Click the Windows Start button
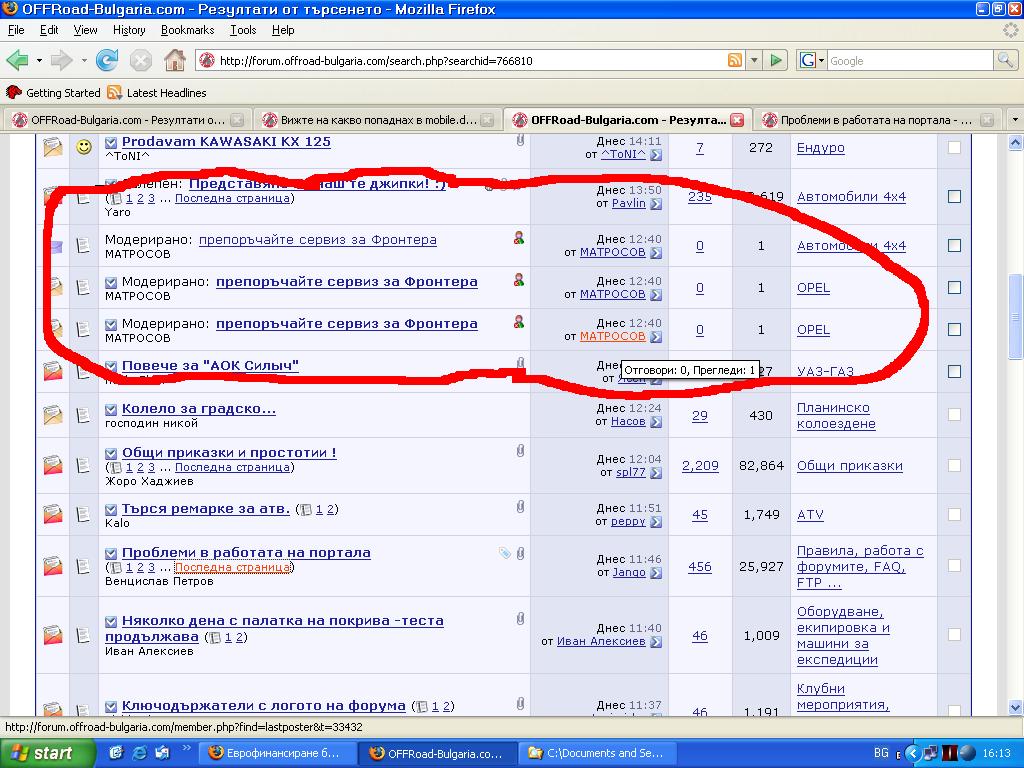This screenshot has height=768, width=1024. point(40,753)
